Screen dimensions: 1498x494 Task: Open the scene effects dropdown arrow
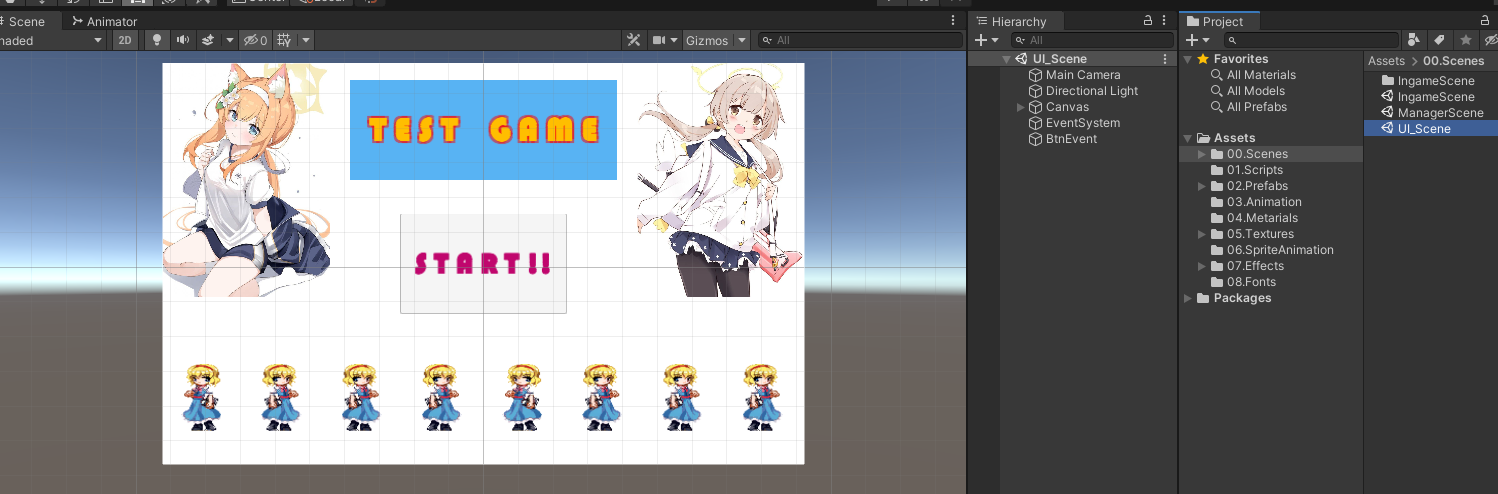coord(229,40)
